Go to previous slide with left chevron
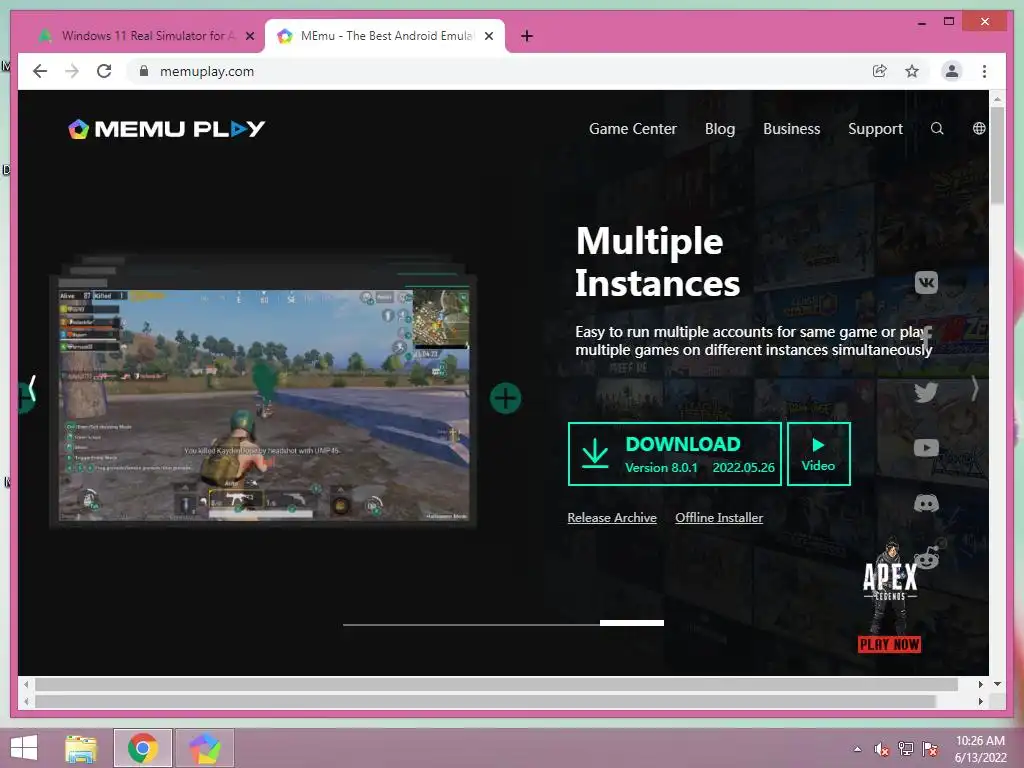1024x768 pixels. [31, 389]
